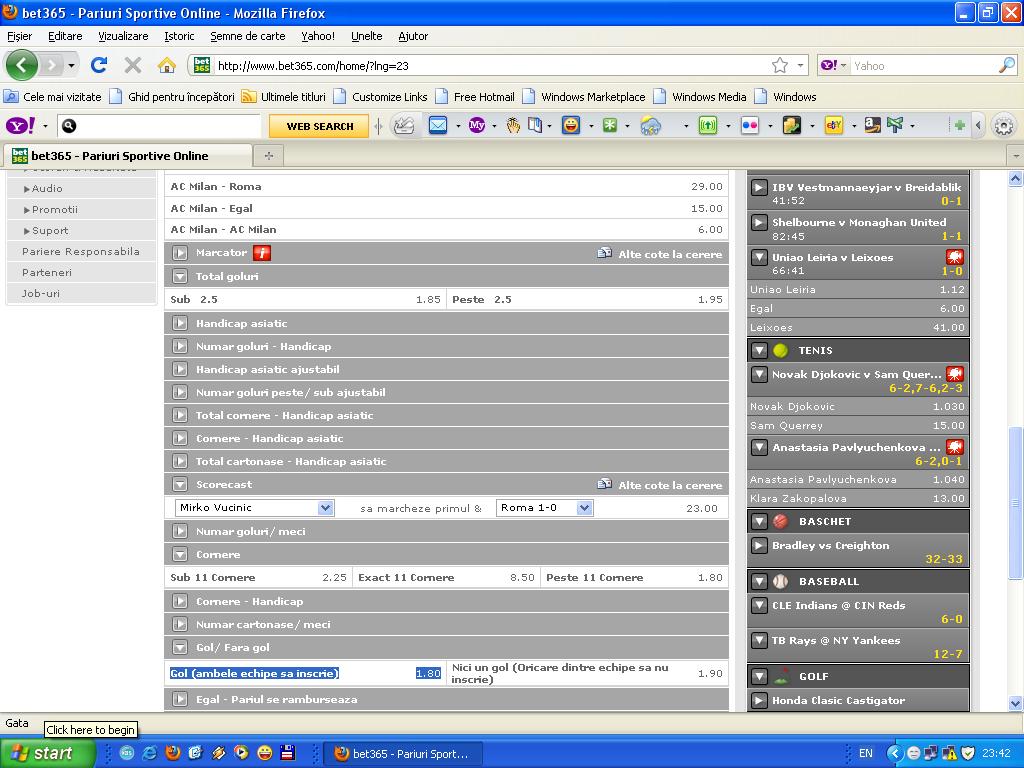Open the Windows Marketplace bookmark
The image size is (1024, 768).
coord(585,97)
